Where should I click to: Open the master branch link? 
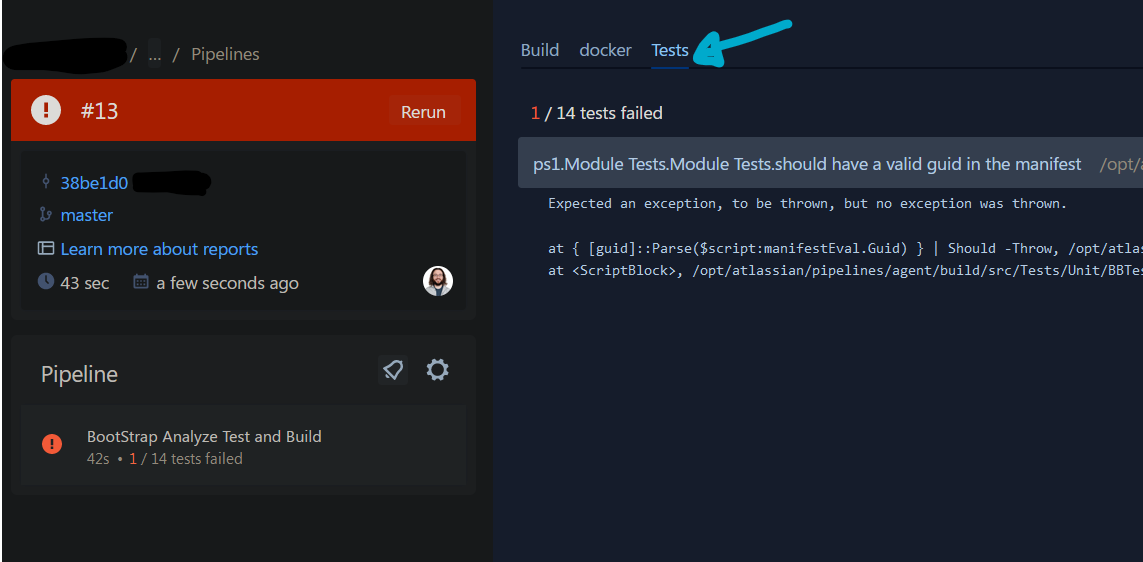click(87, 215)
